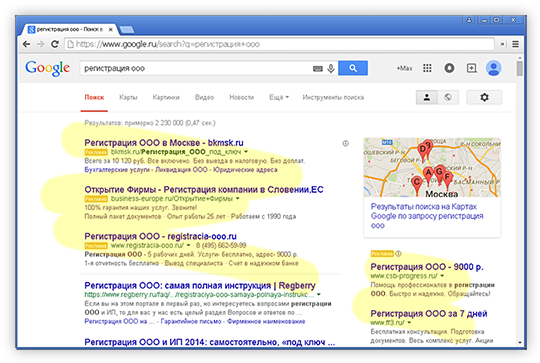Switch to the Картинки tab
Image resolution: width=540 pixels, height=363 pixels.
[166, 97]
